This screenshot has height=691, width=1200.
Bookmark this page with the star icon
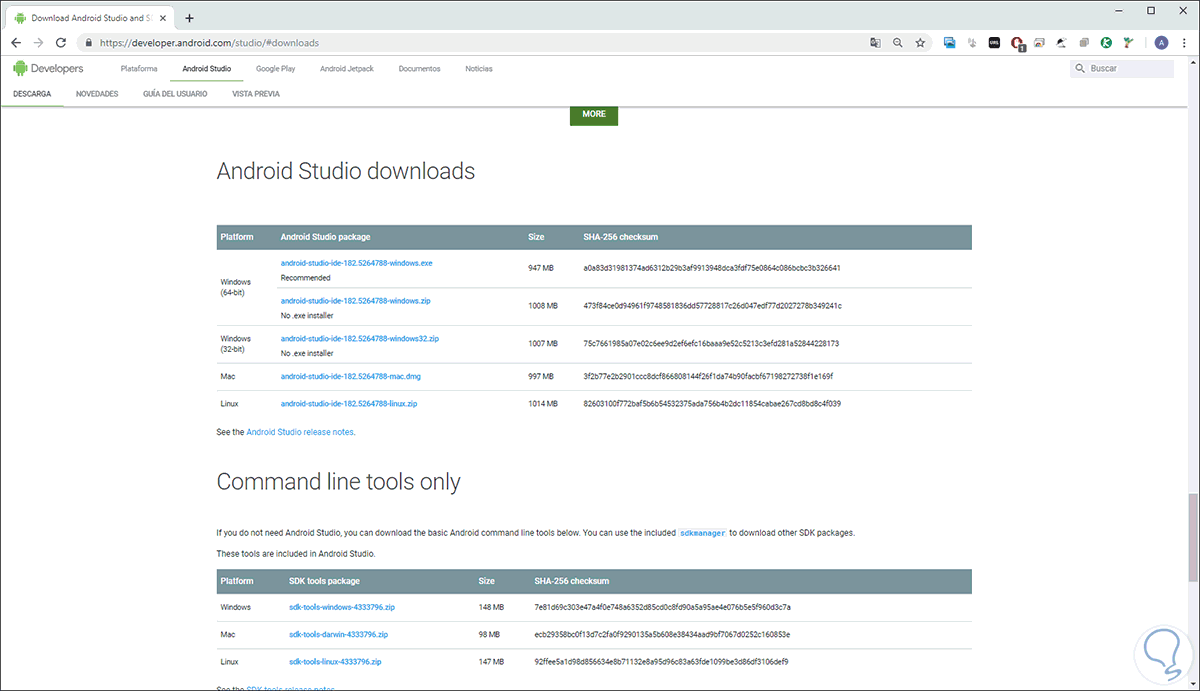coord(920,43)
